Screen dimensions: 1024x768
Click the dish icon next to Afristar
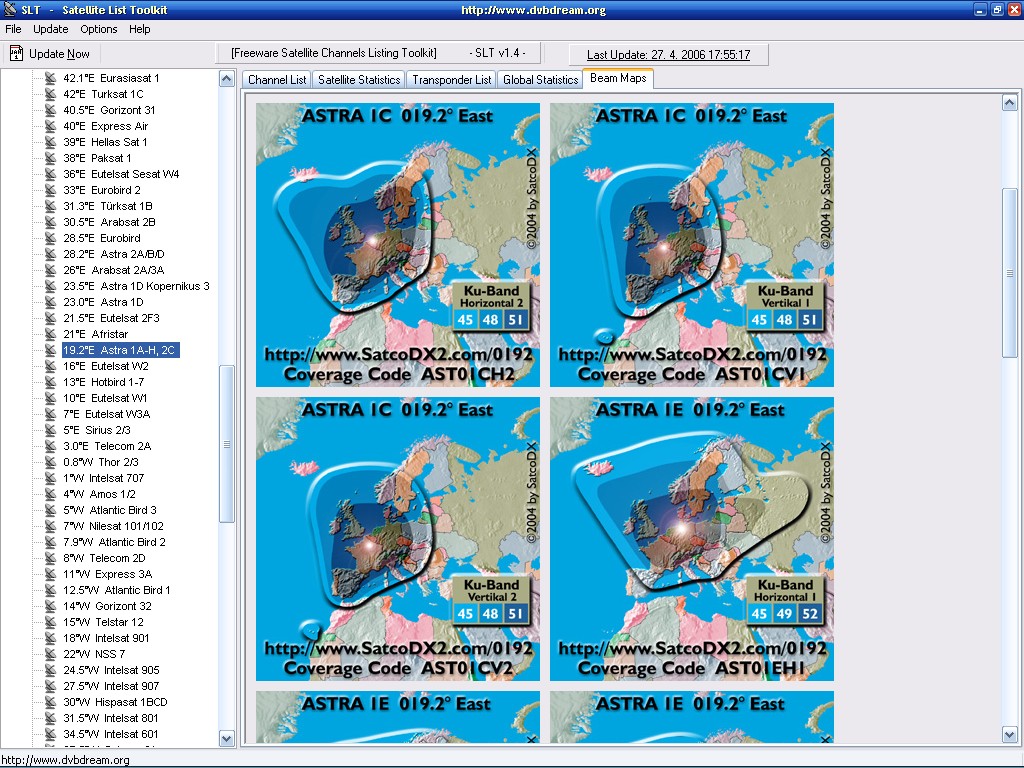[50, 334]
